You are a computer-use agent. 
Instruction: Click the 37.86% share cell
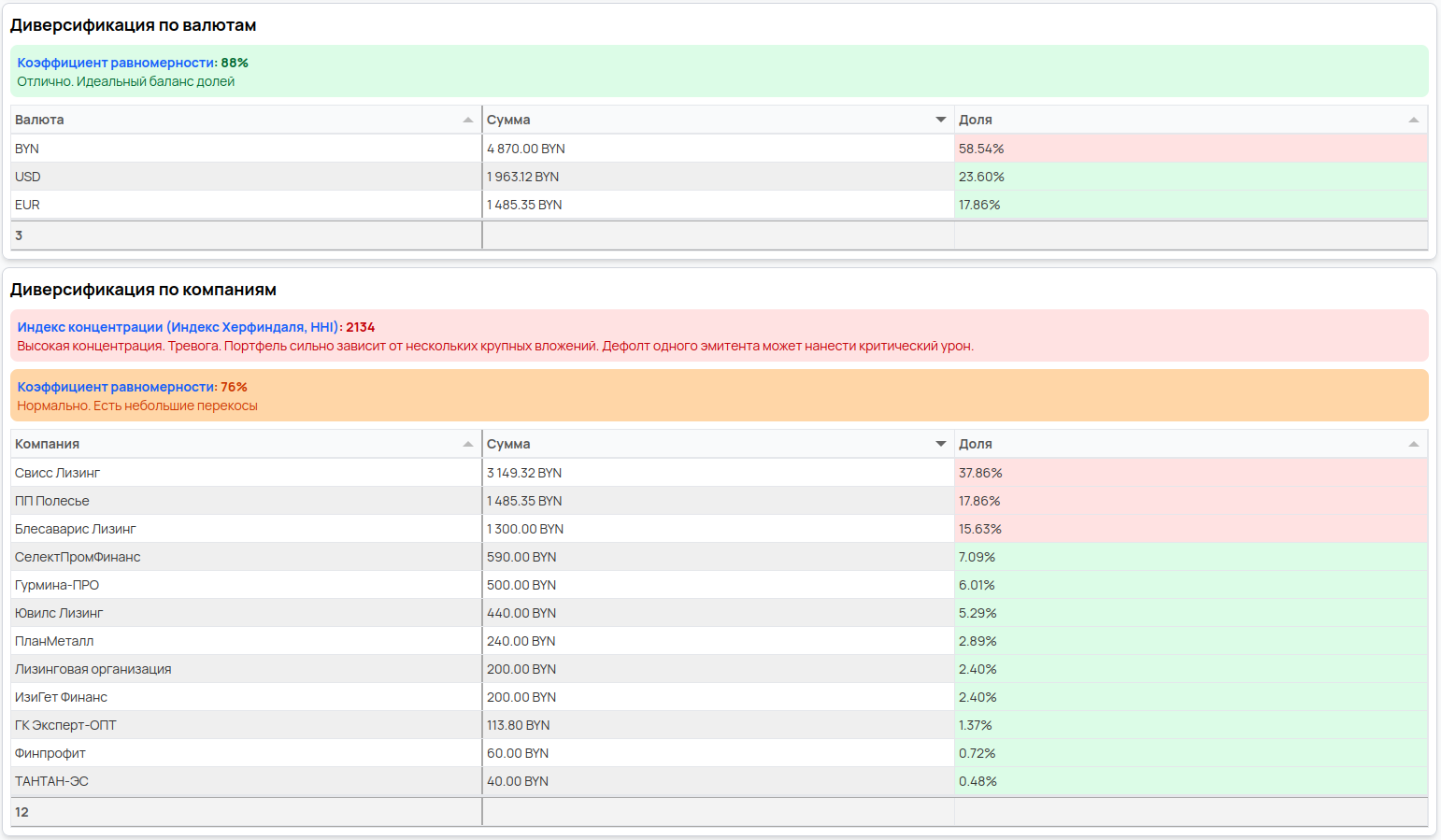pyautogui.click(x=980, y=473)
